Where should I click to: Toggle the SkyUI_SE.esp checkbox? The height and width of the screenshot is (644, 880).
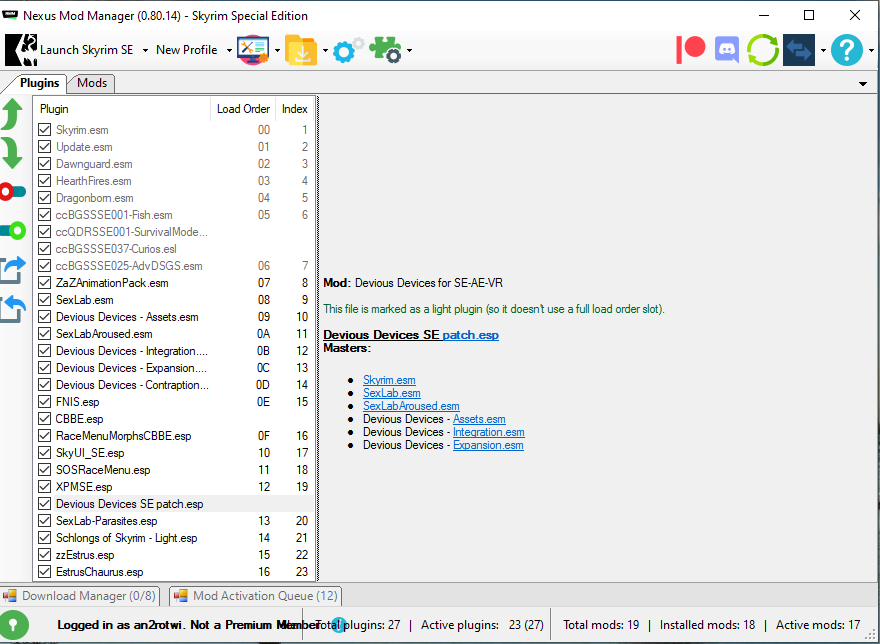[x=44, y=453]
